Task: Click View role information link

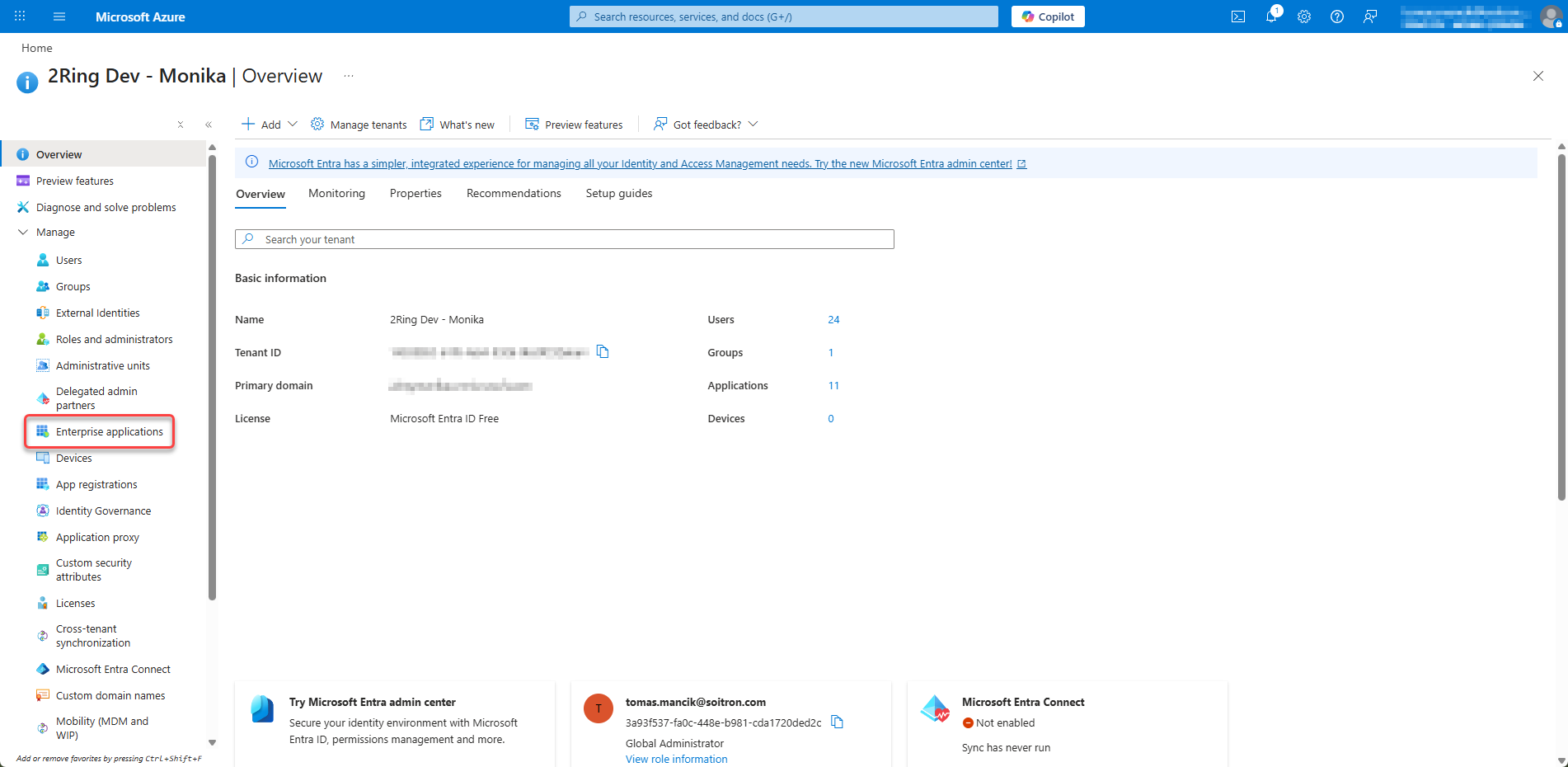Action: [676, 760]
